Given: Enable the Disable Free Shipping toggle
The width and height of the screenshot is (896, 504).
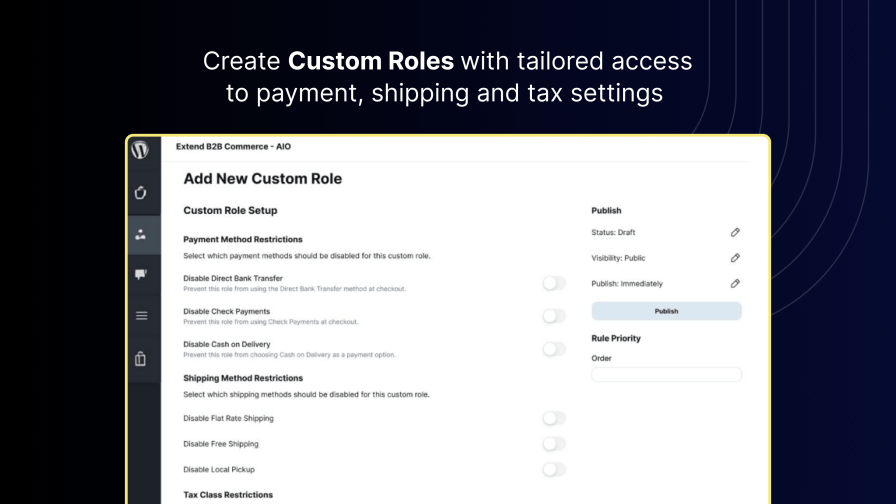Looking at the screenshot, I should tap(554, 444).
